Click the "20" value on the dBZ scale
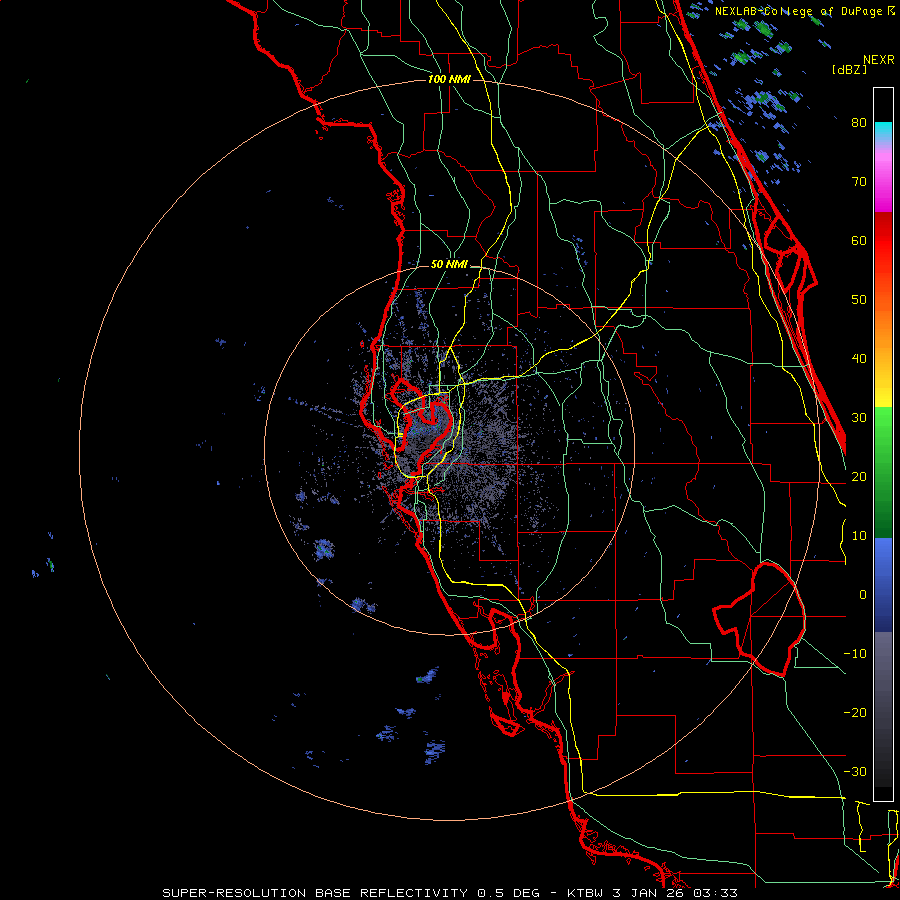 click(859, 477)
